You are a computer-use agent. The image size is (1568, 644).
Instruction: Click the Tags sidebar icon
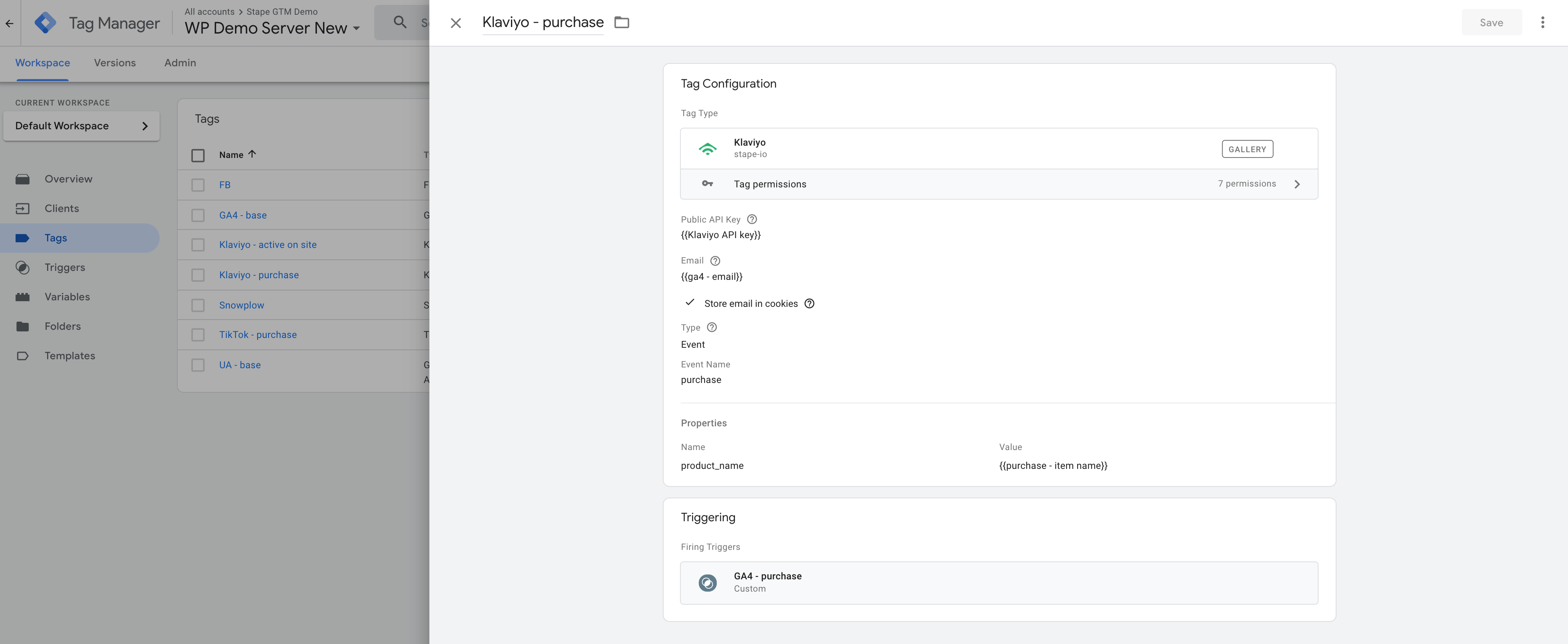point(23,238)
